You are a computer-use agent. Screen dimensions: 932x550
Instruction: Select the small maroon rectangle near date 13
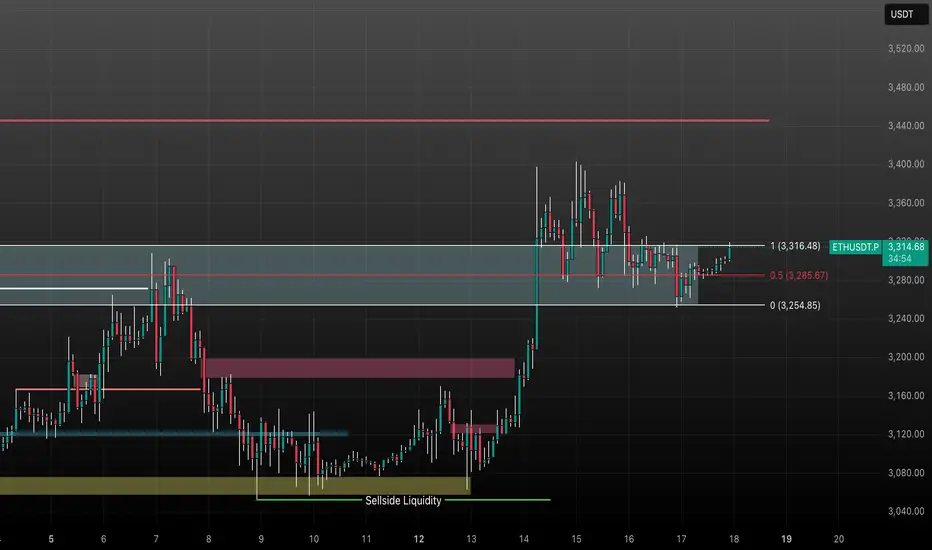click(474, 428)
